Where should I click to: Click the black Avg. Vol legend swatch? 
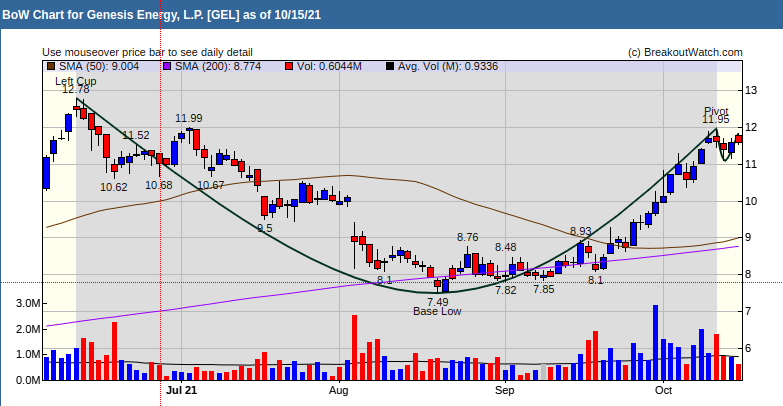(x=390, y=66)
